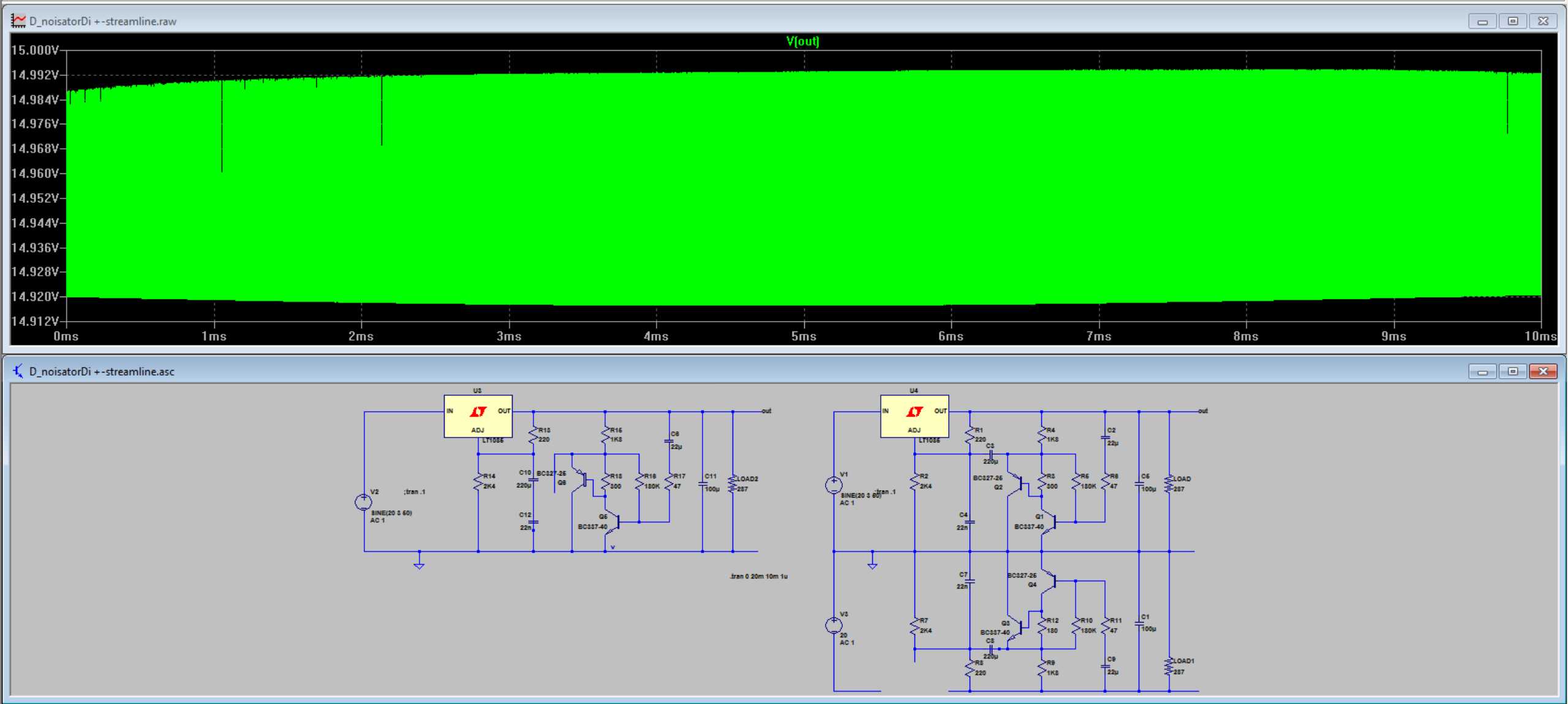Select voltage source V2 in left circuit
Screen dimensions: 1568x704
[363, 502]
